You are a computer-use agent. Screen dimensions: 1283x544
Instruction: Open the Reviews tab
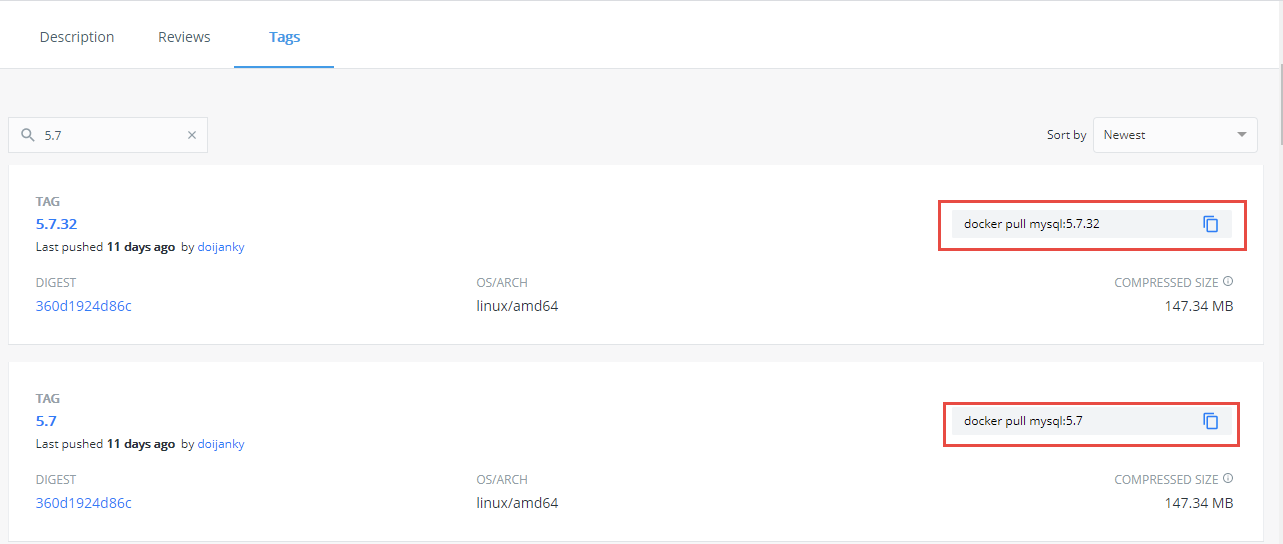[184, 37]
